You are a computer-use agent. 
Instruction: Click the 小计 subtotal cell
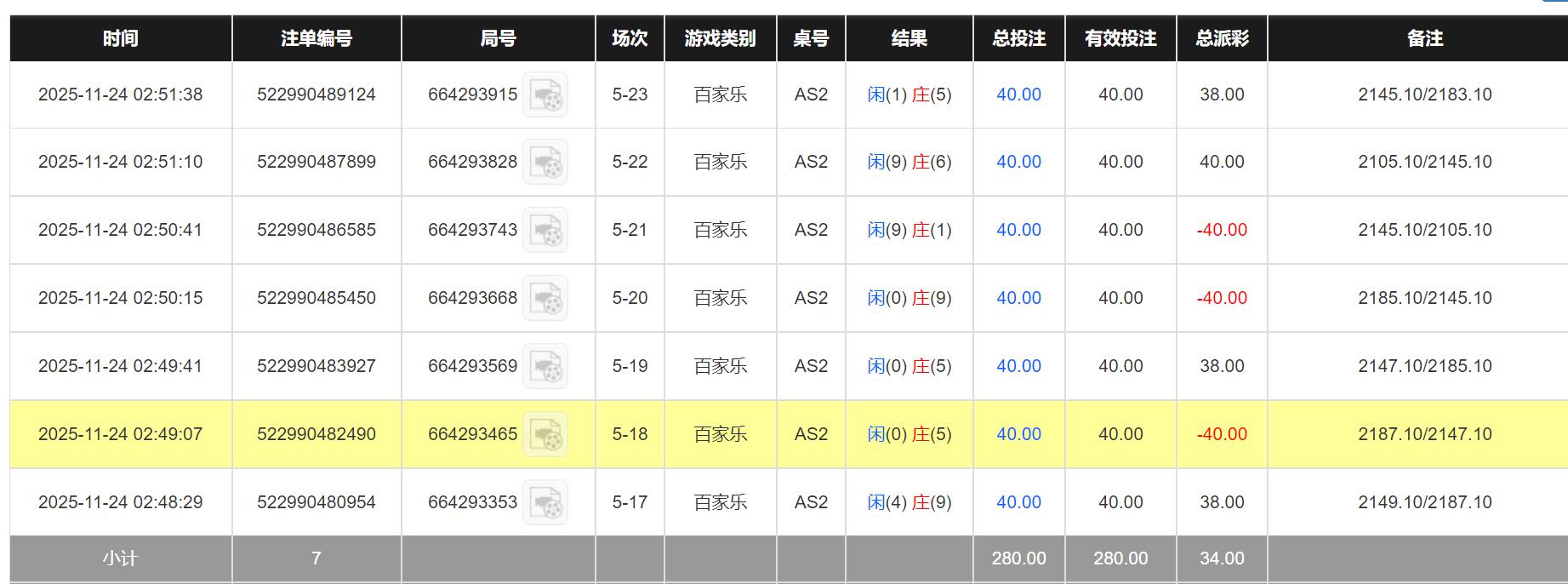(x=117, y=558)
